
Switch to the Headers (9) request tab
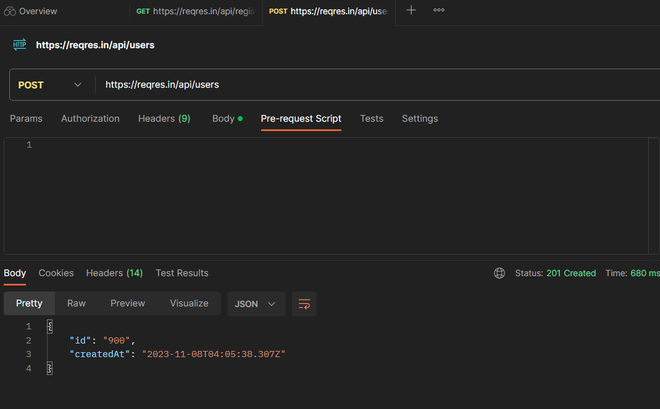(x=164, y=119)
